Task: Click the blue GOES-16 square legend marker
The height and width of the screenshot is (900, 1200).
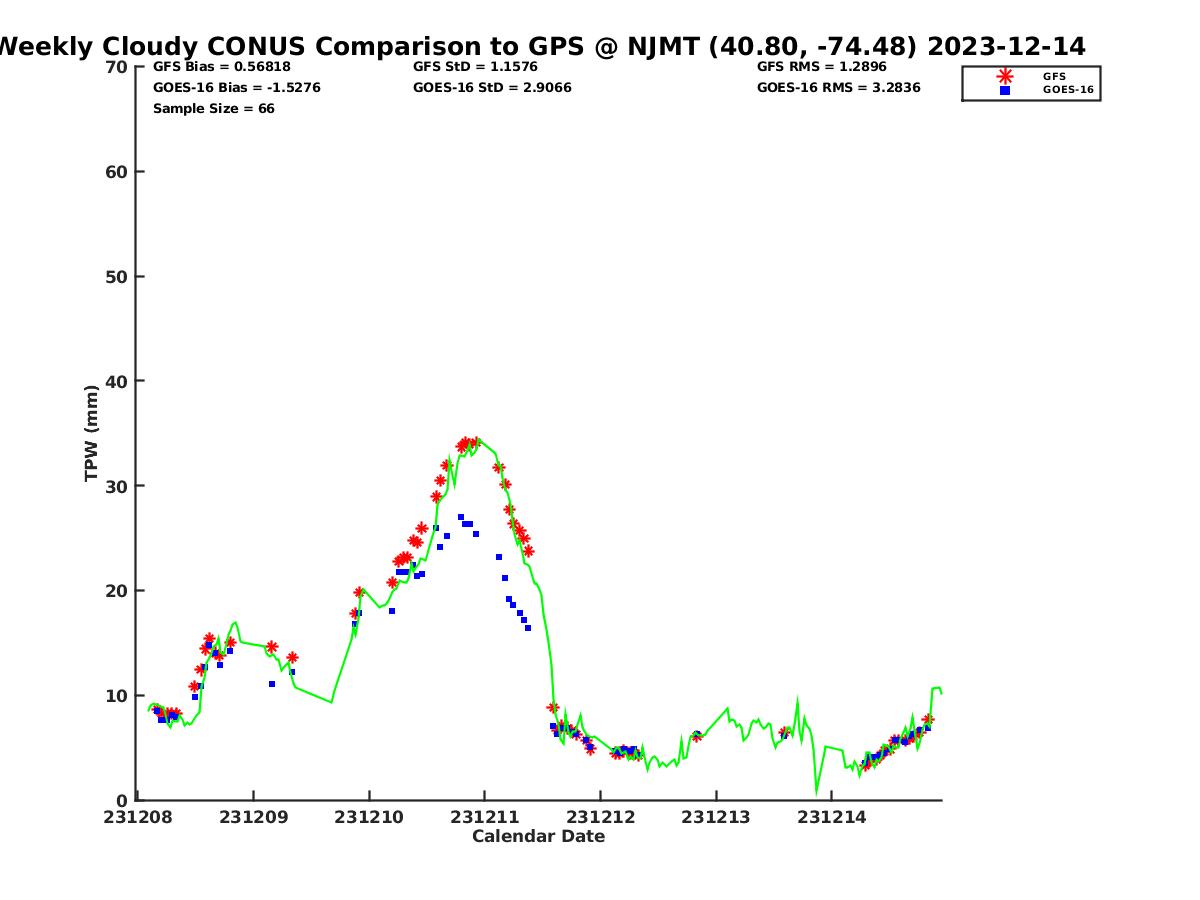Action: click(x=1004, y=90)
